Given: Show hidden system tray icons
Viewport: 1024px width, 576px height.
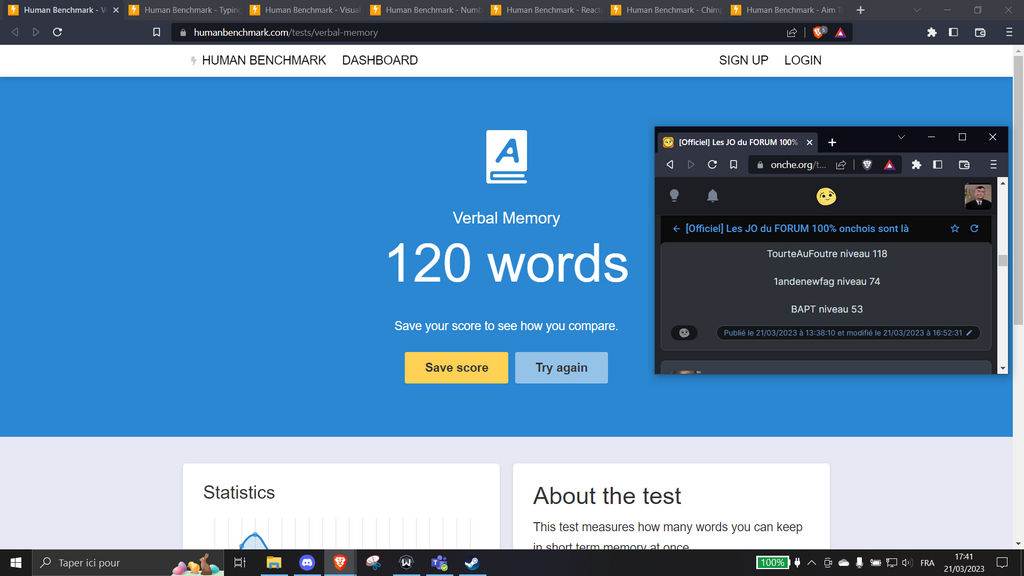Looking at the screenshot, I should click(811, 563).
